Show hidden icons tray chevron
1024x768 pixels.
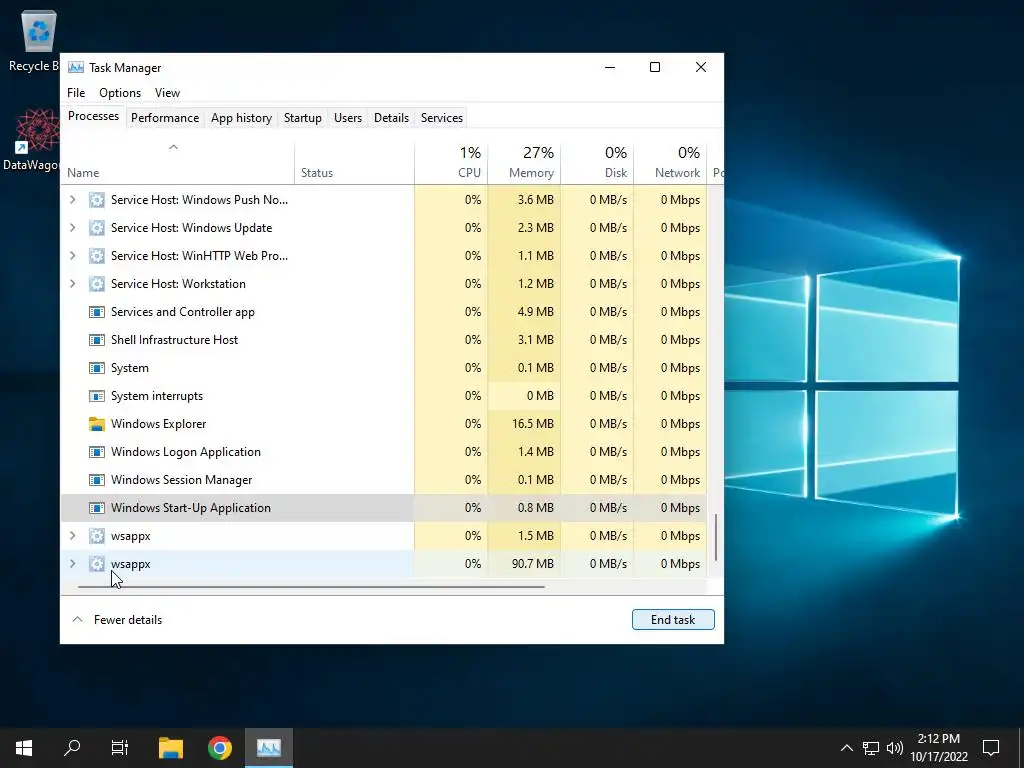click(846, 748)
